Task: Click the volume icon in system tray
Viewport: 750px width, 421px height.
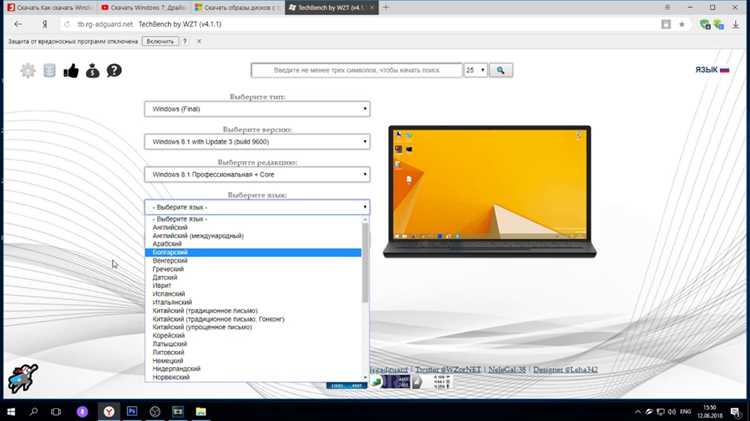Action: tap(672, 412)
